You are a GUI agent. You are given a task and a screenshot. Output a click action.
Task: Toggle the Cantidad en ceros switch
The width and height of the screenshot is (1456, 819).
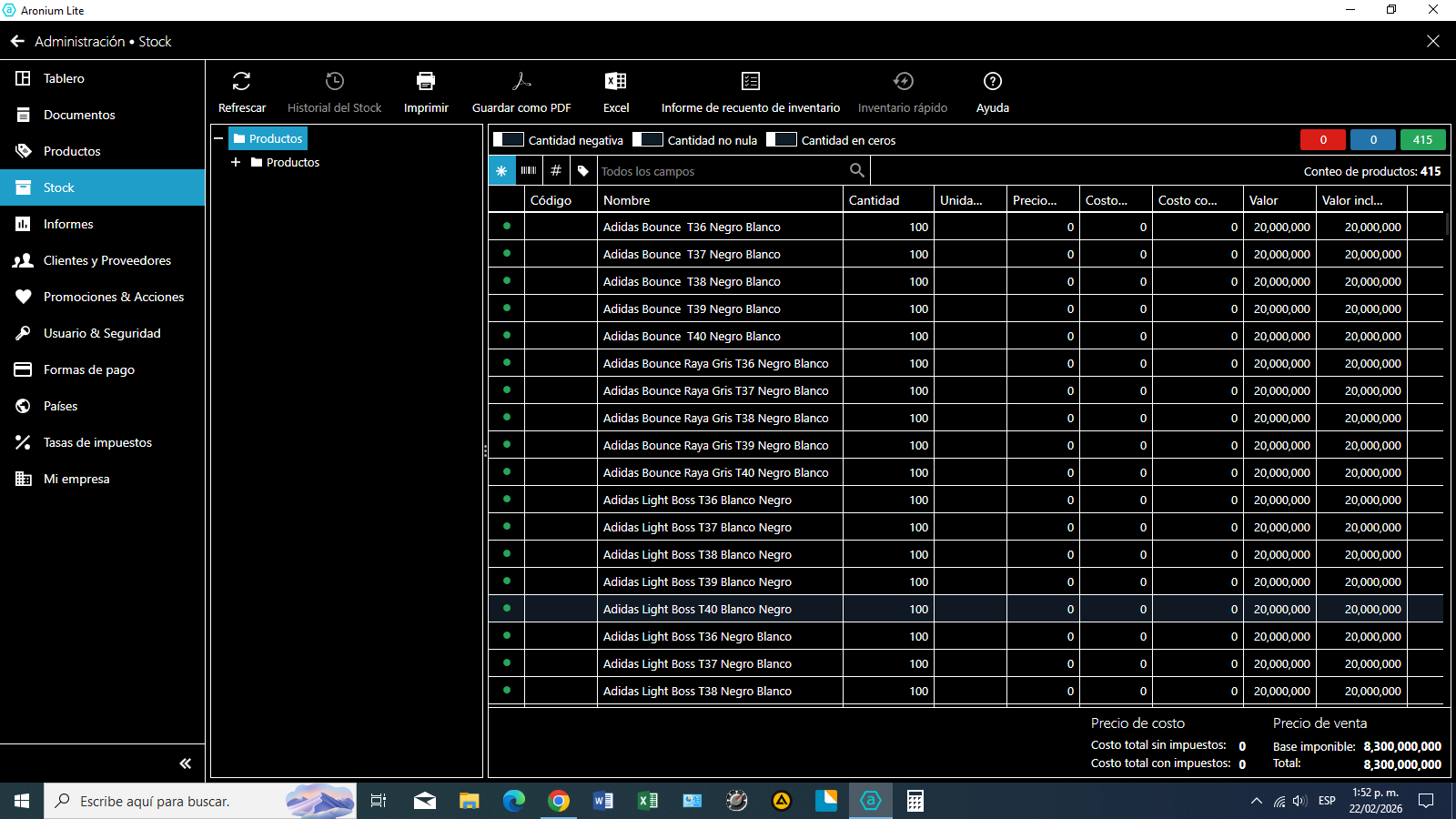(782, 140)
